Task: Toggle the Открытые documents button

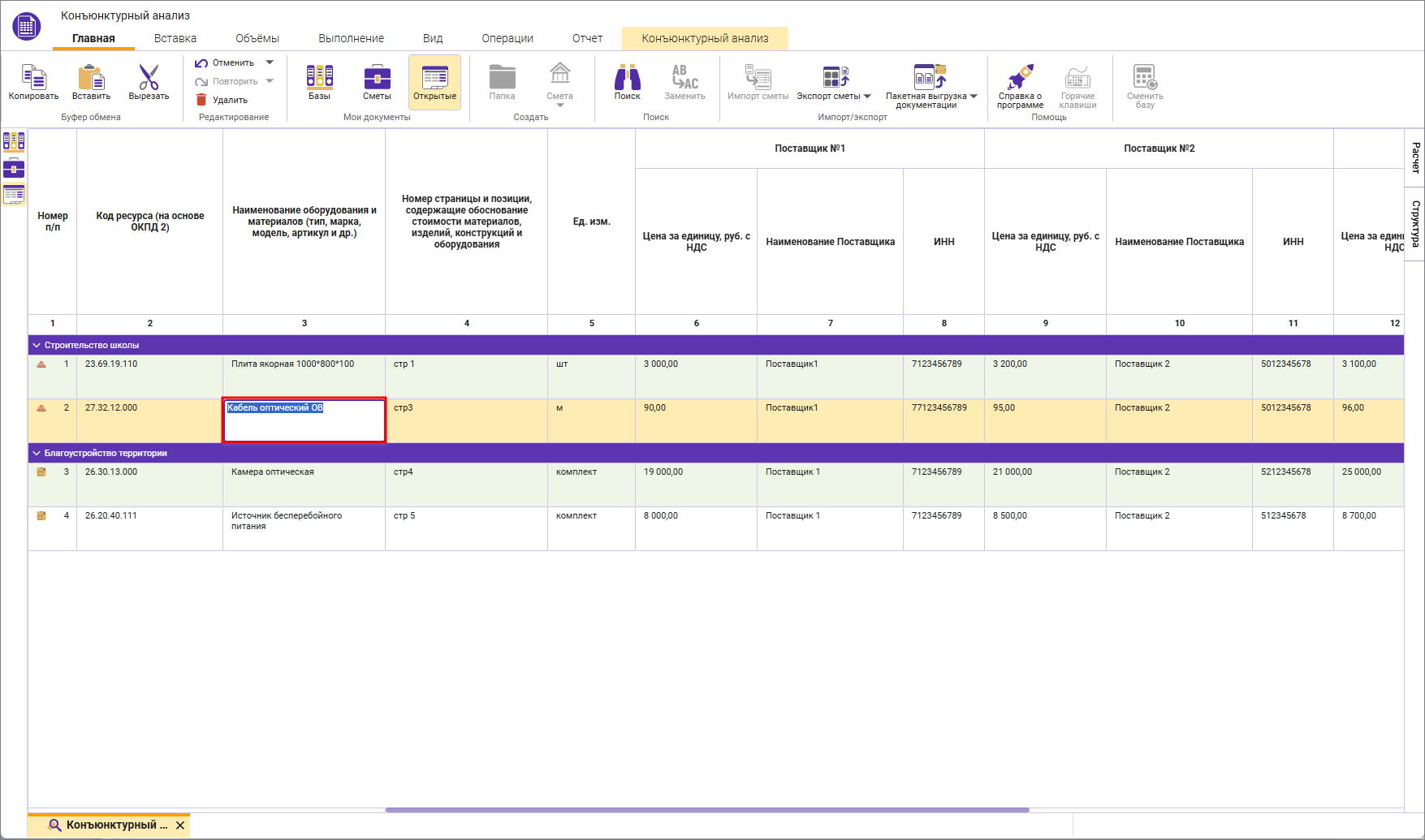Action: [434, 82]
